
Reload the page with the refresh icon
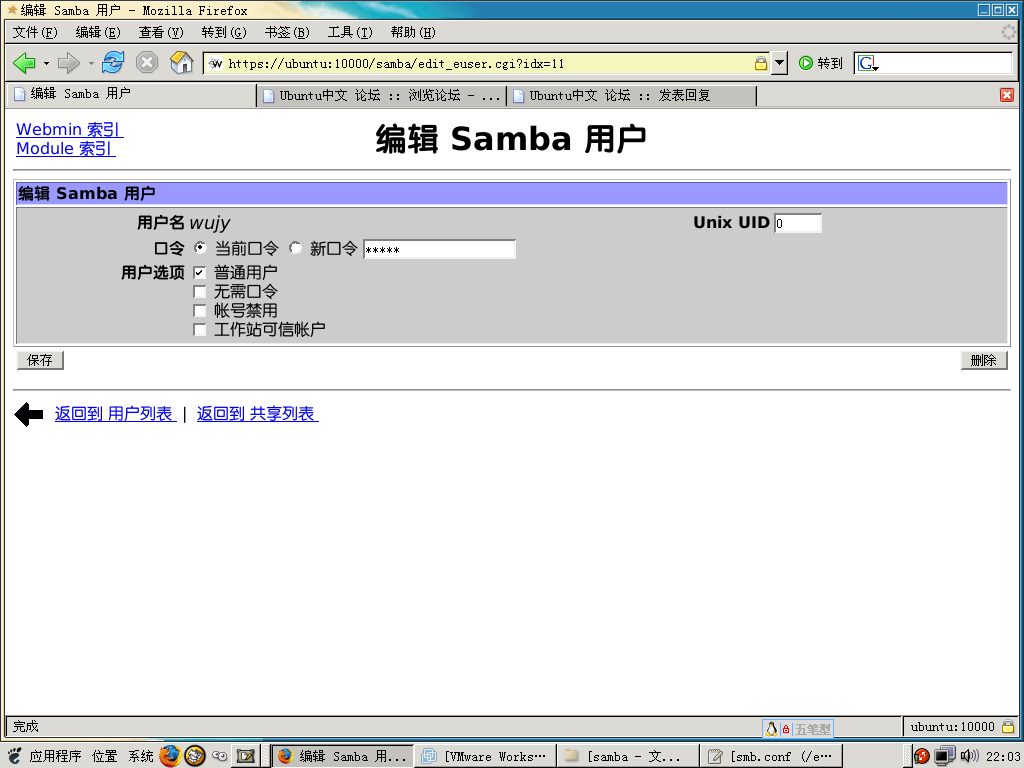[x=113, y=63]
